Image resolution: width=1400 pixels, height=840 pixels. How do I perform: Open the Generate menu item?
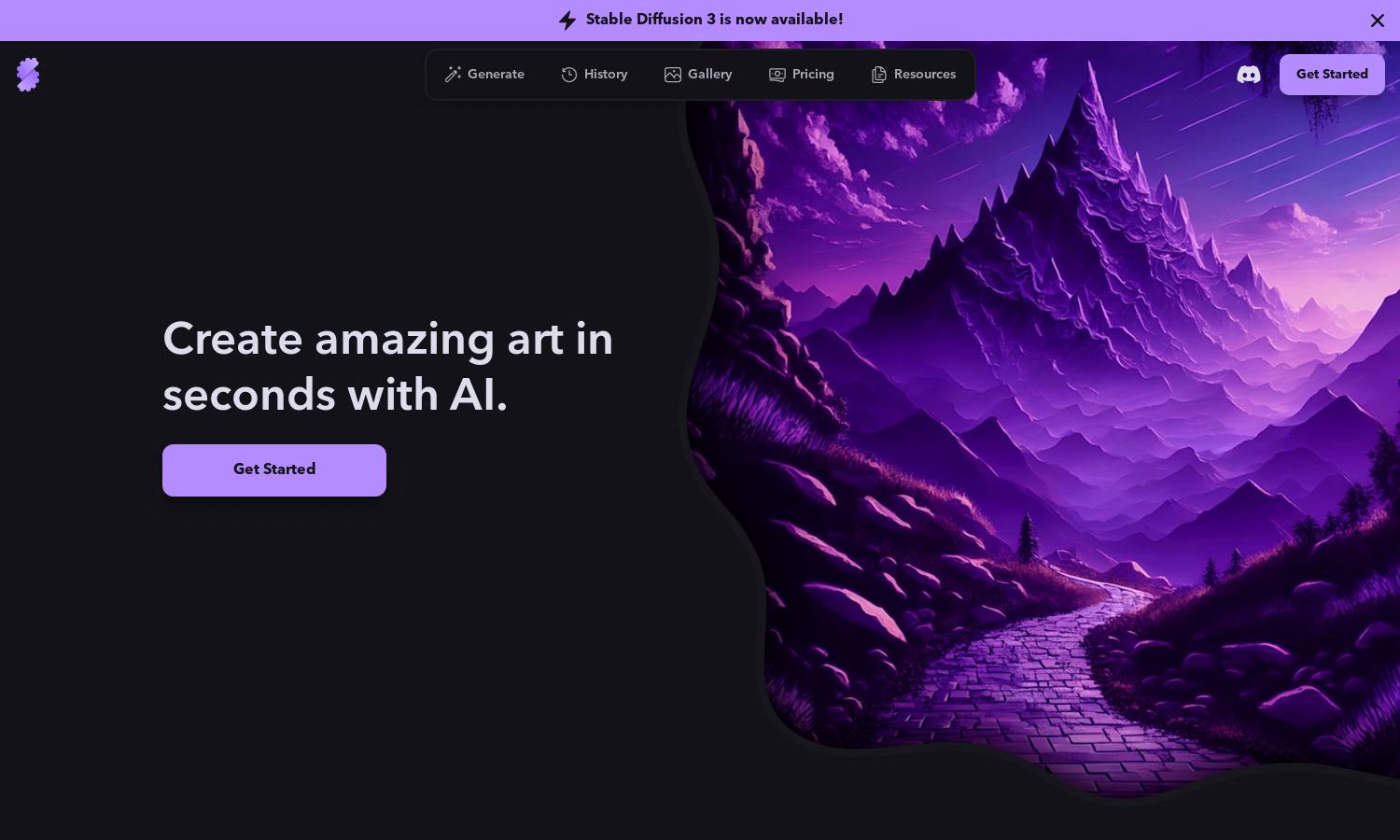[484, 75]
